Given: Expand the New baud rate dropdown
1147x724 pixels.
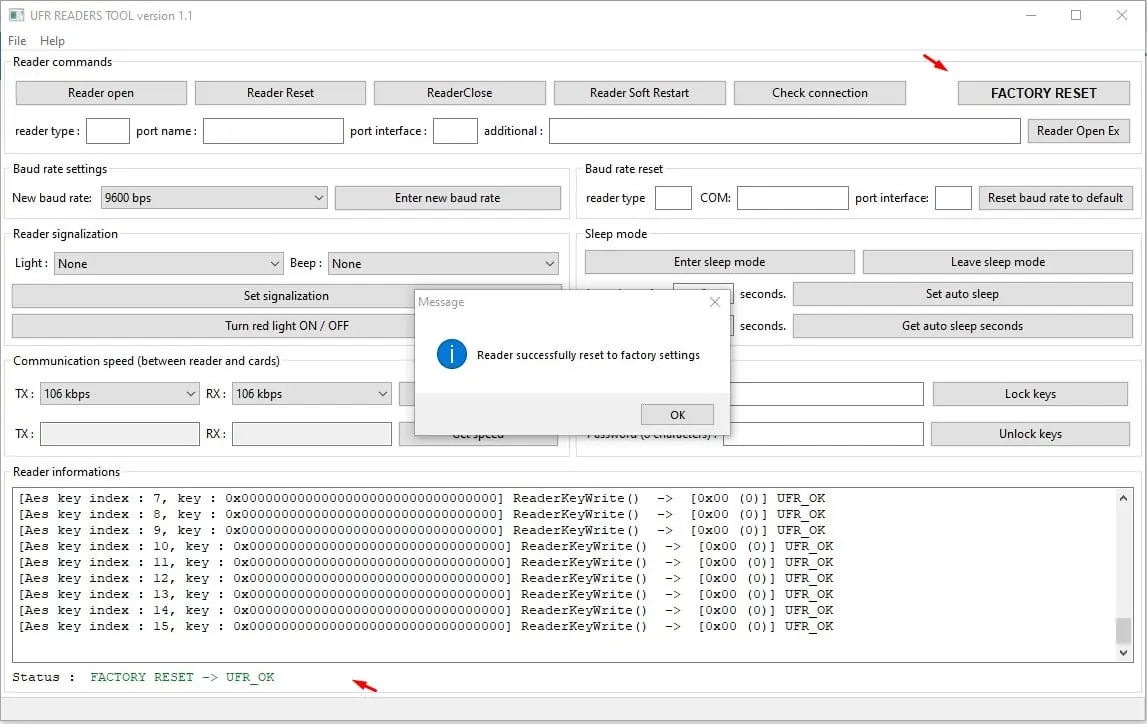Looking at the screenshot, I should (214, 198).
